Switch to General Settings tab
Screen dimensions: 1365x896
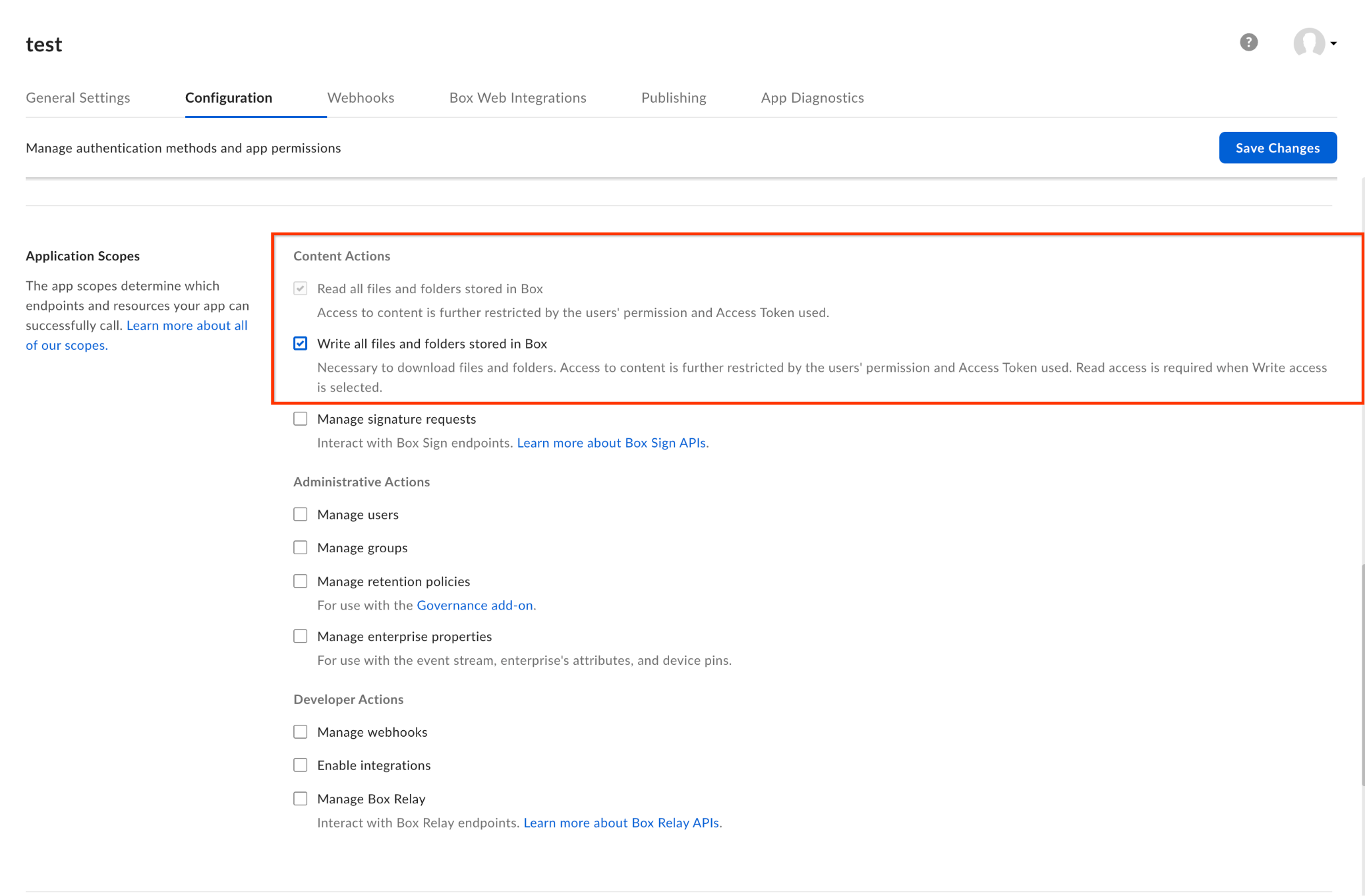[x=78, y=98]
